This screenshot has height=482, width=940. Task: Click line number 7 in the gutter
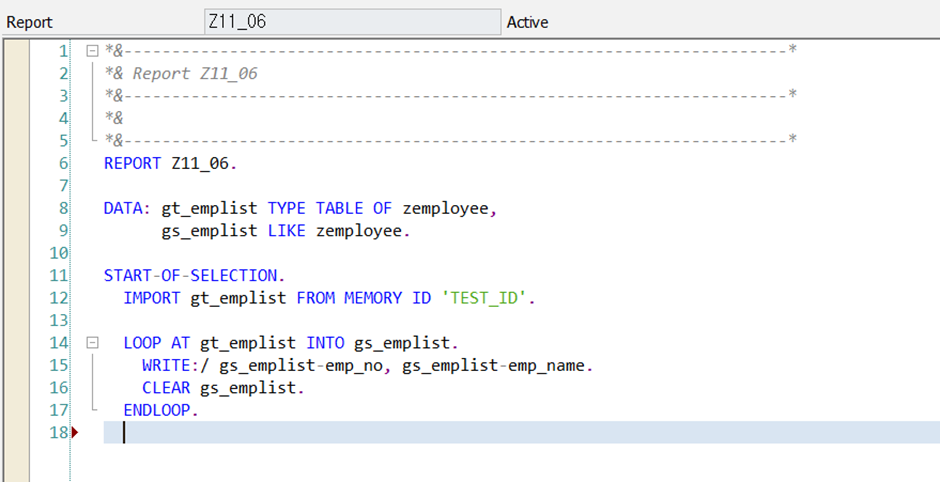(x=64, y=186)
